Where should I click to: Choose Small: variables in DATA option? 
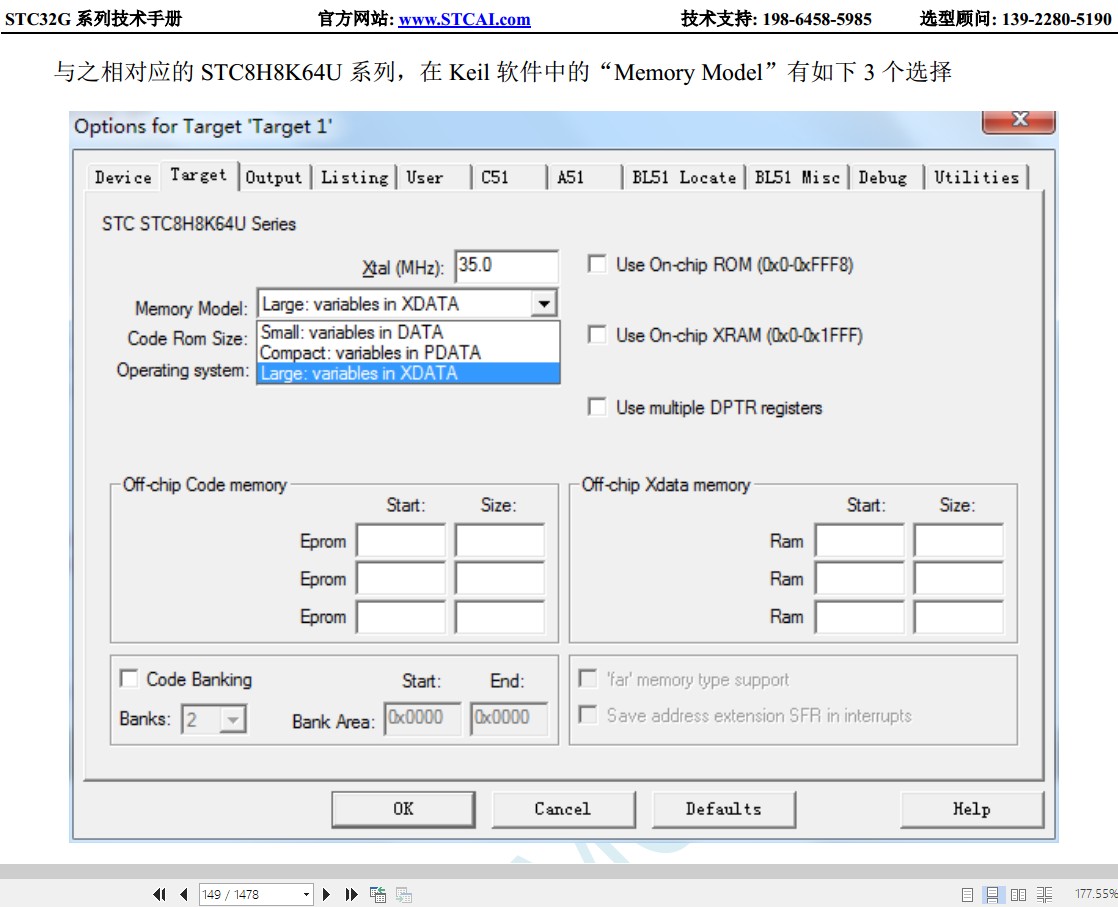pyautogui.click(x=408, y=332)
